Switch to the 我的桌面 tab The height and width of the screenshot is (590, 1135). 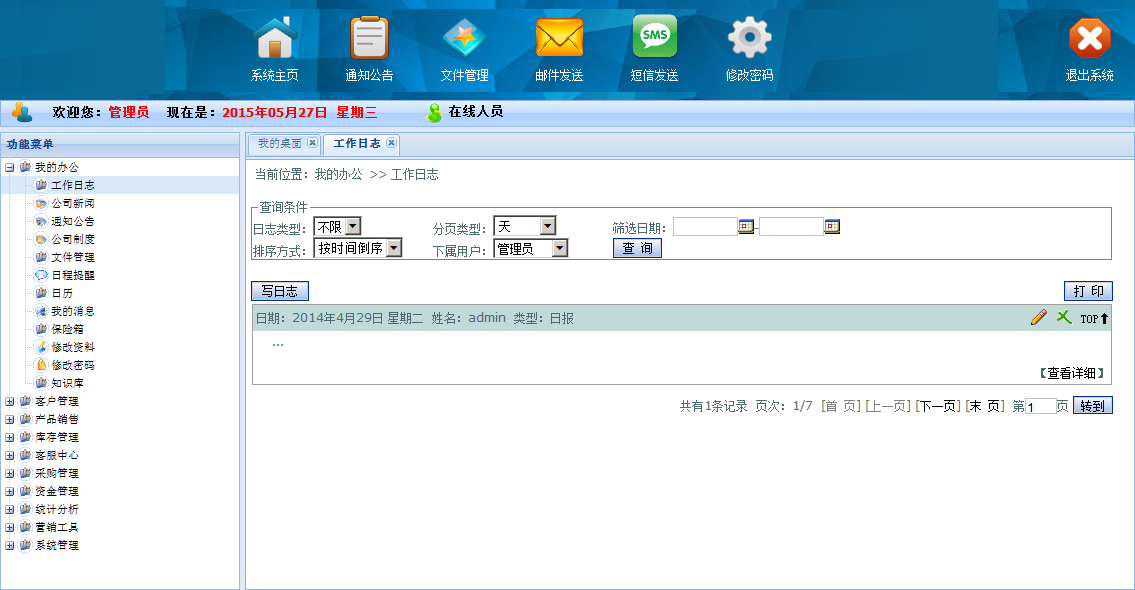point(279,144)
